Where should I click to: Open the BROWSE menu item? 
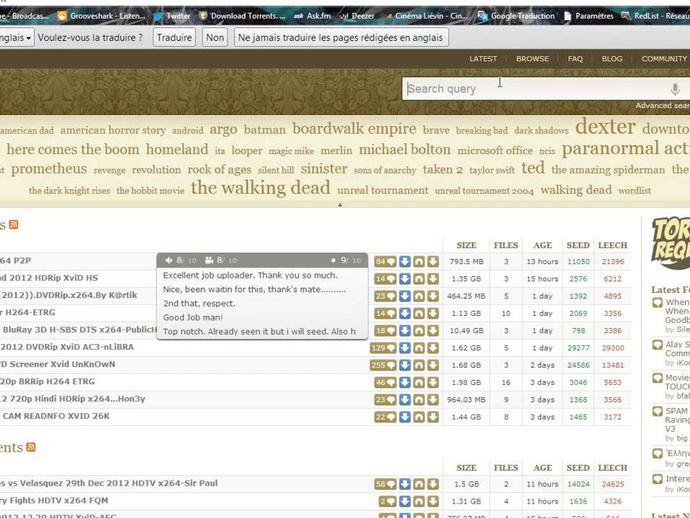[x=532, y=59]
